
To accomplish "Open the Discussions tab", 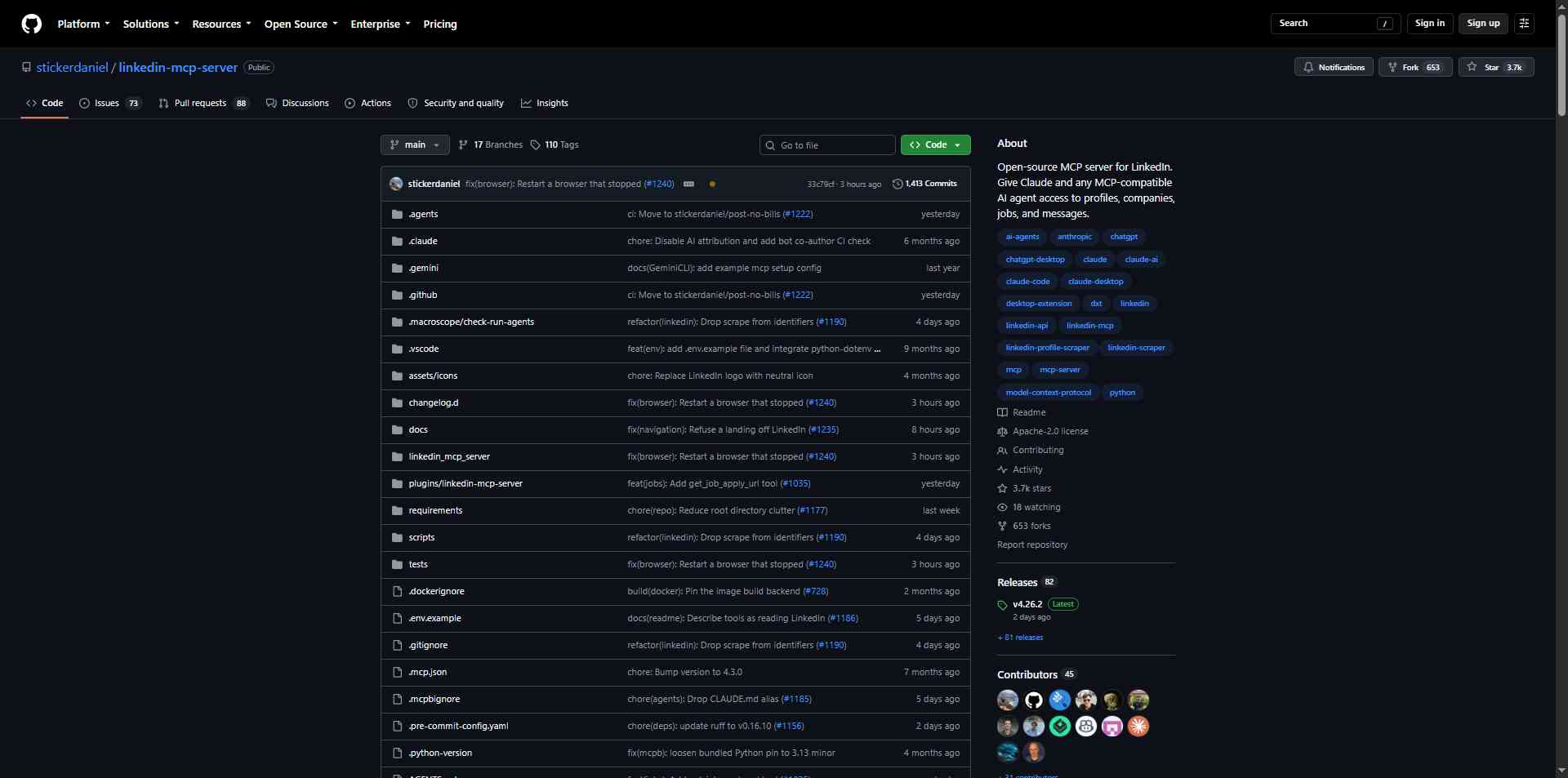I will [297, 103].
